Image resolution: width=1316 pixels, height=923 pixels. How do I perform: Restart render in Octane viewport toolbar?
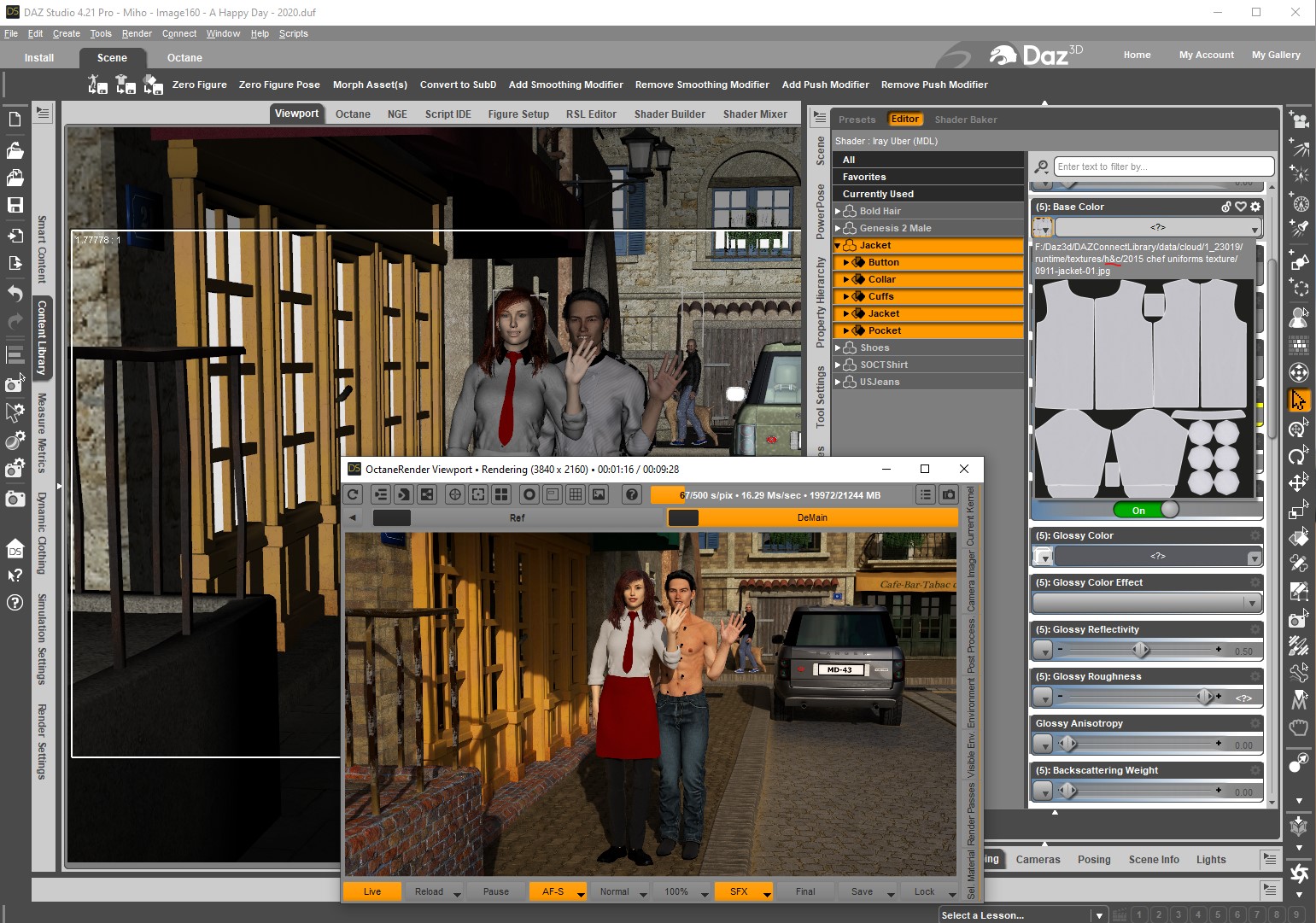[354, 494]
